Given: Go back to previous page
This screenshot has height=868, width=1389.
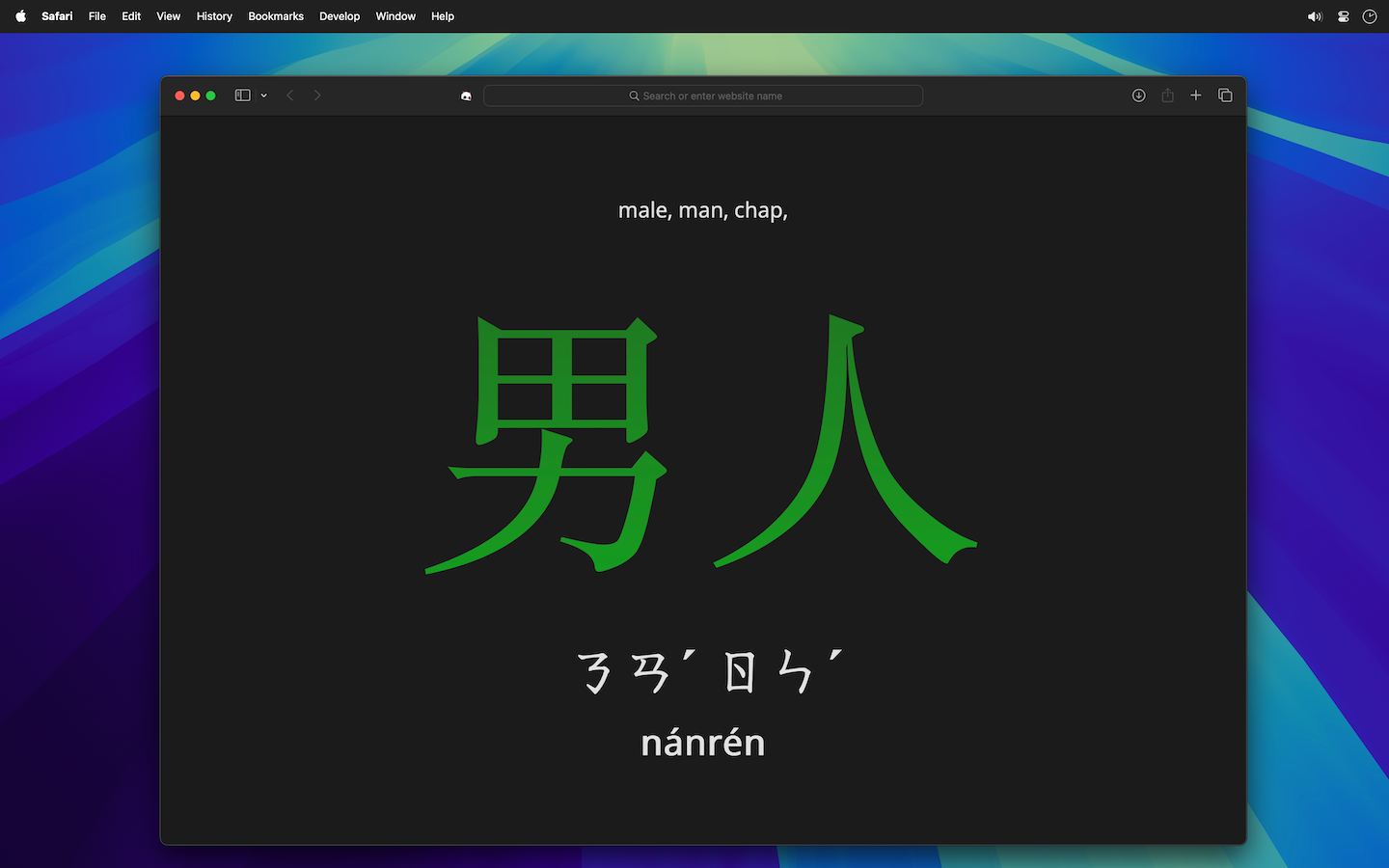Looking at the screenshot, I should pyautogui.click(x=290, y=95).
